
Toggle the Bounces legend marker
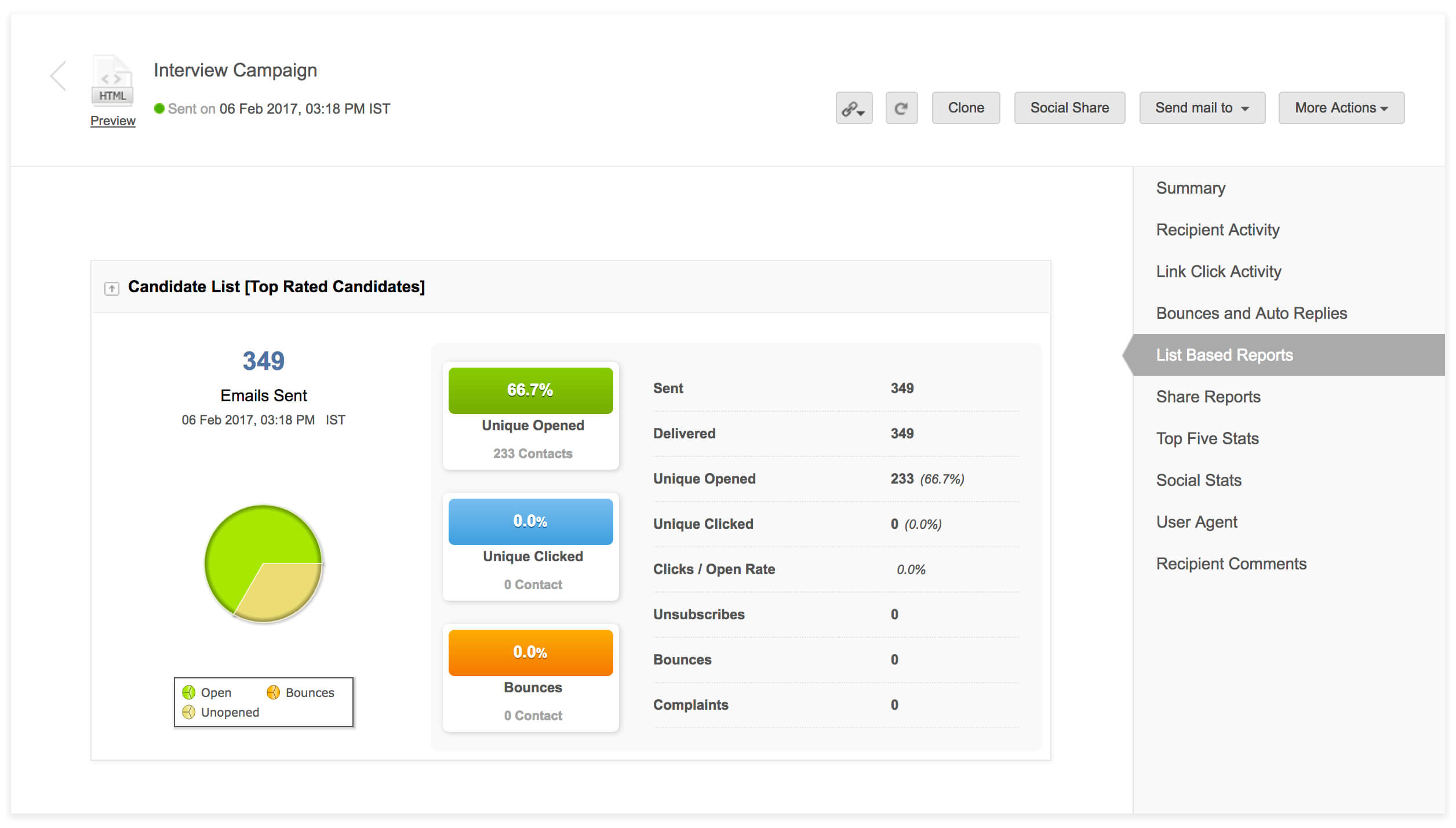coord(273,692)
